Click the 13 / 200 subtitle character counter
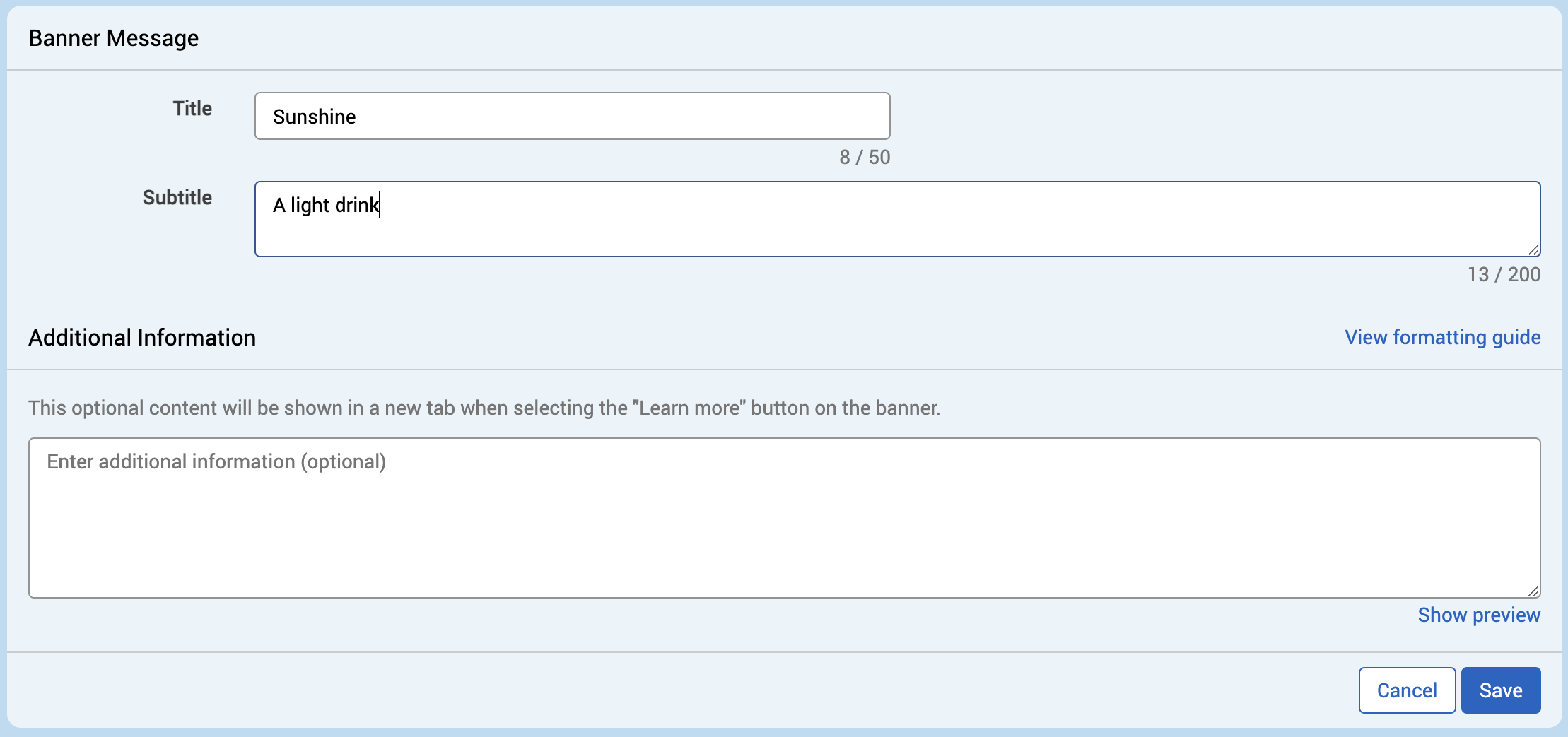 [1503, 274]
